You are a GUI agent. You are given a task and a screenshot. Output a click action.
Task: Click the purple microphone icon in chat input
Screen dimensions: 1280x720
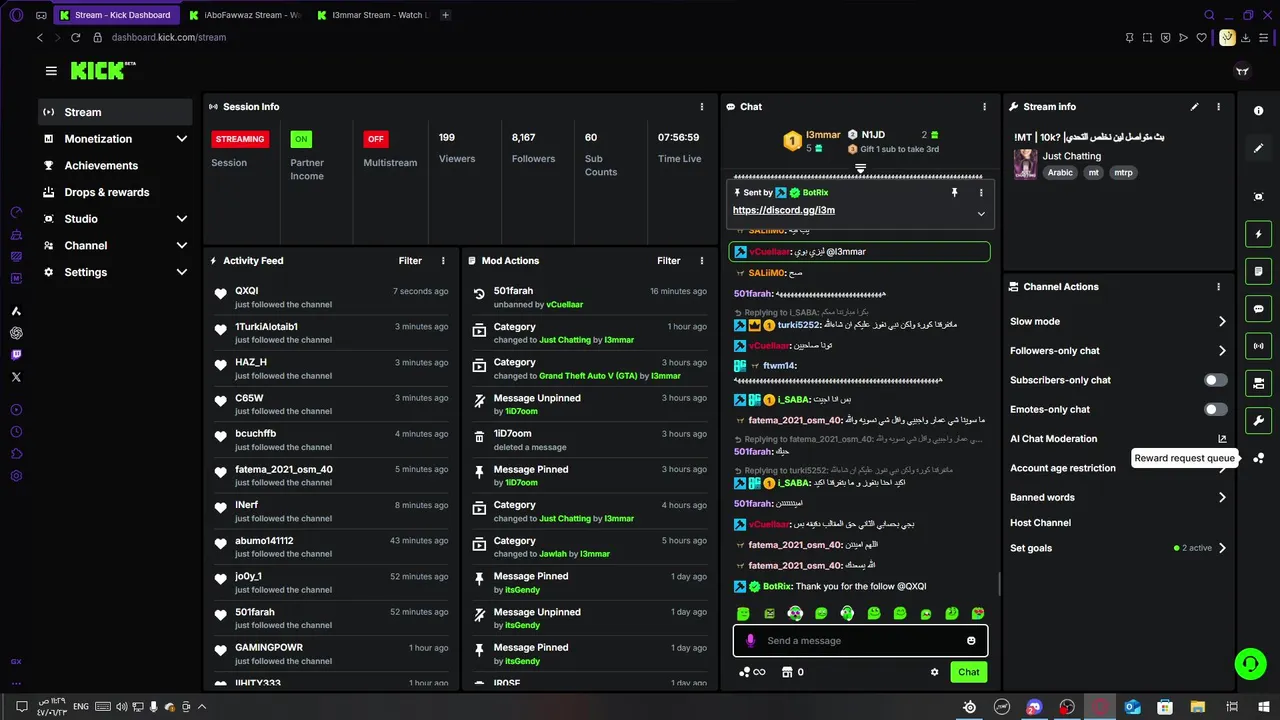click(750, 641)
